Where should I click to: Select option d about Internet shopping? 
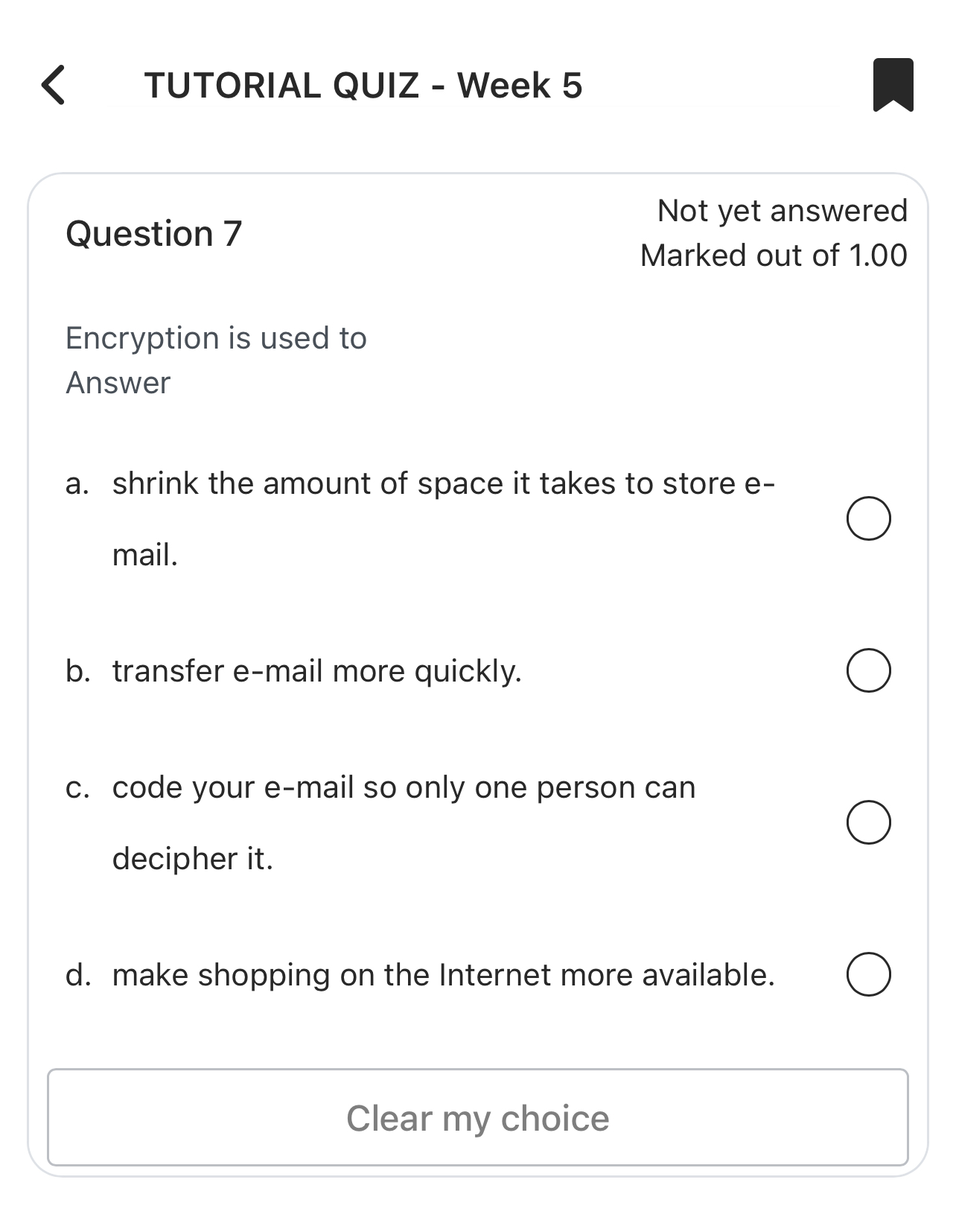868,974
